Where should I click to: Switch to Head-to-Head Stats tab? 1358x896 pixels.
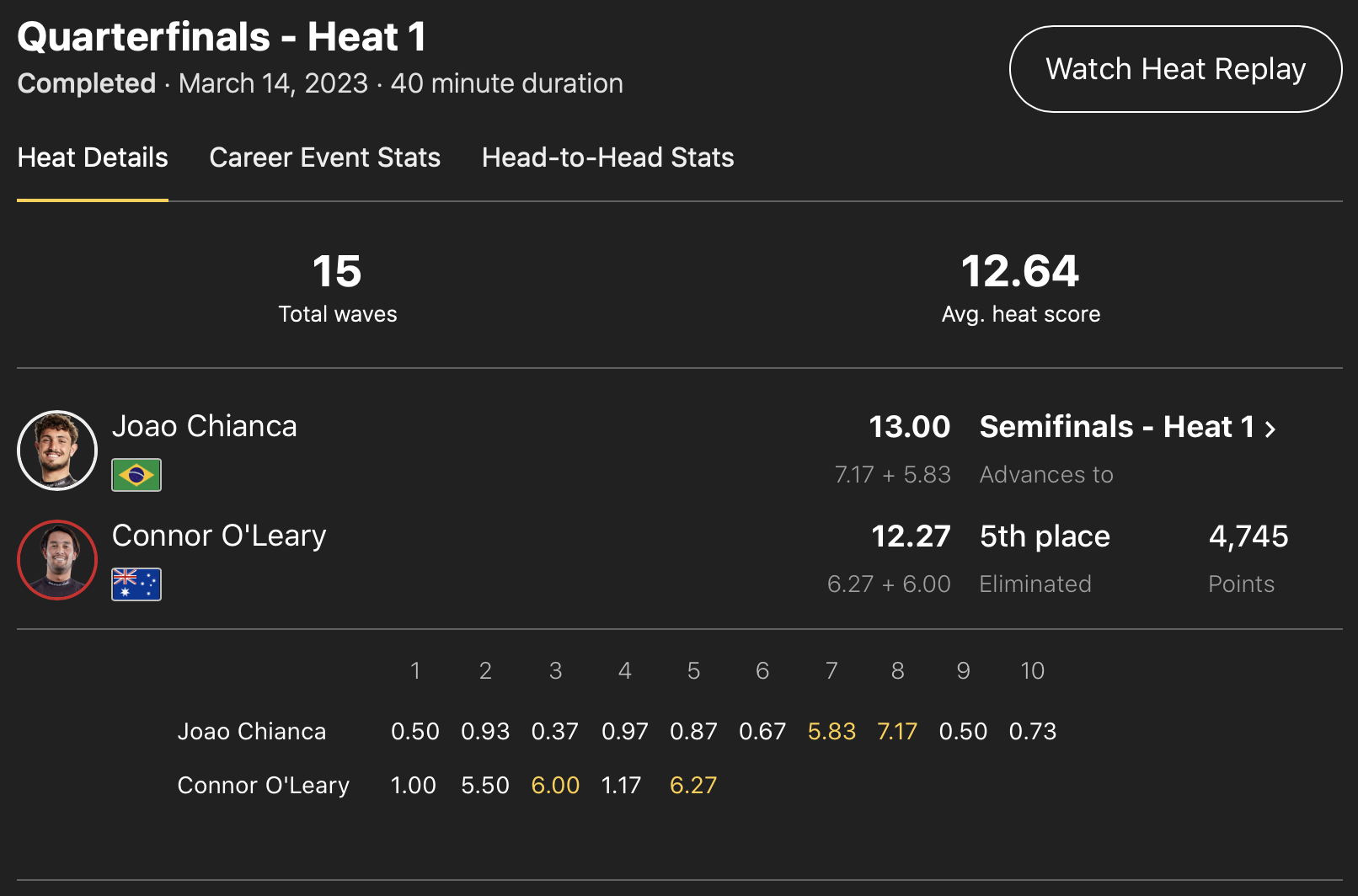pyautogui.click(x=607, y=157)
